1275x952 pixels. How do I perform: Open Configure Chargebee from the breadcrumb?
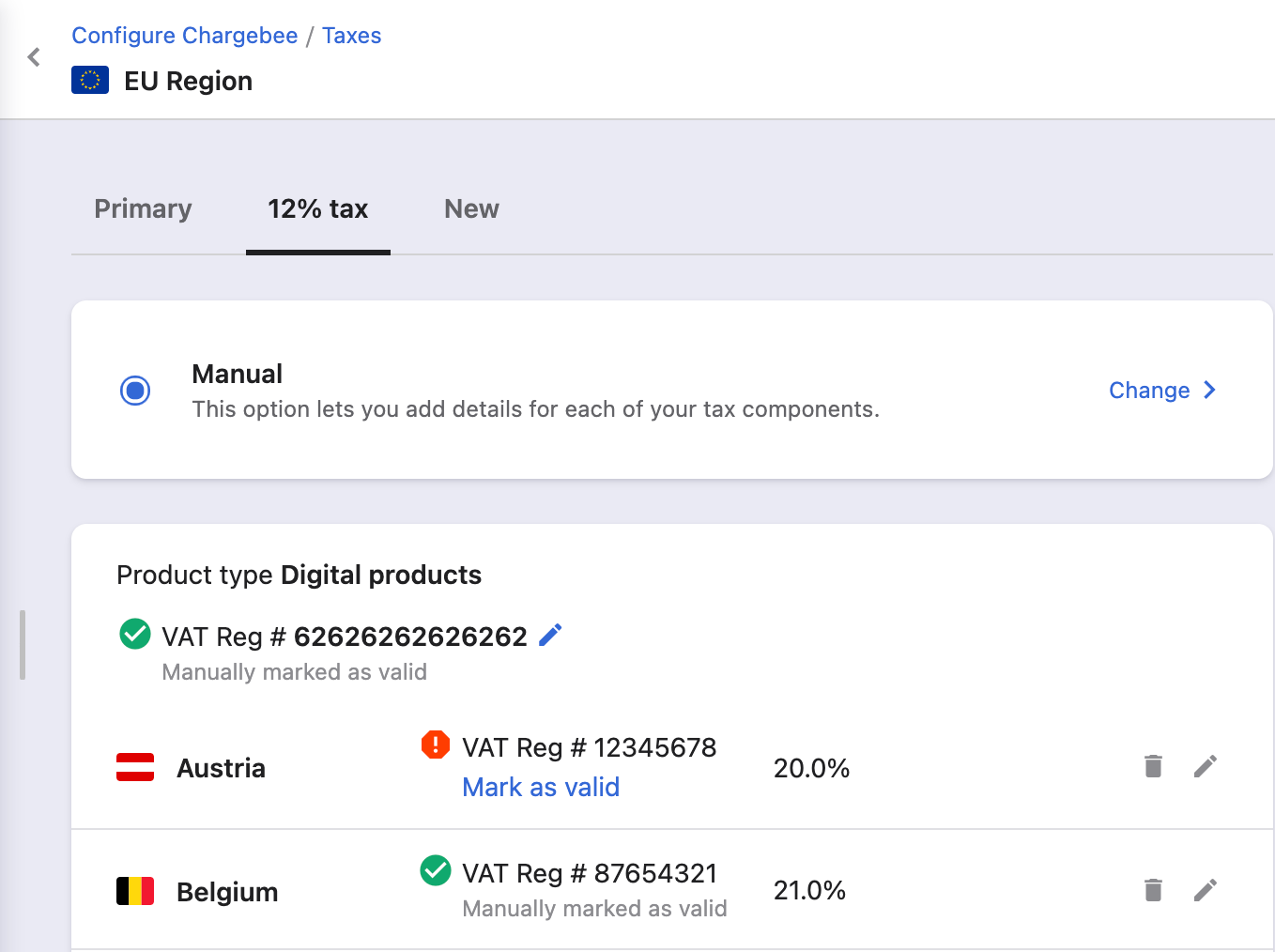pyautogui.click(x=184, y=35)
